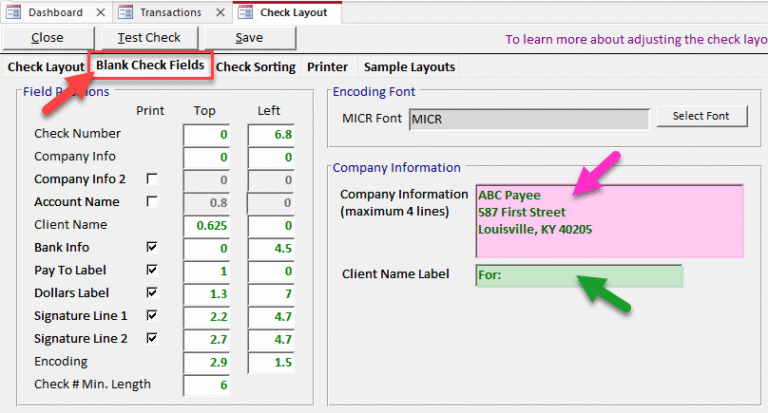Click Check Number Left field showing 6.8

coord(271,135)
